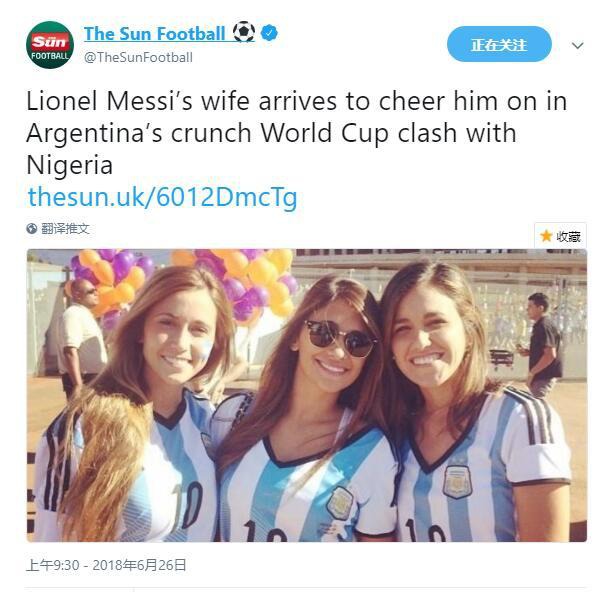Open the tweet timestamp 上午9:30

pyautogui.click(x=51, y=565)
